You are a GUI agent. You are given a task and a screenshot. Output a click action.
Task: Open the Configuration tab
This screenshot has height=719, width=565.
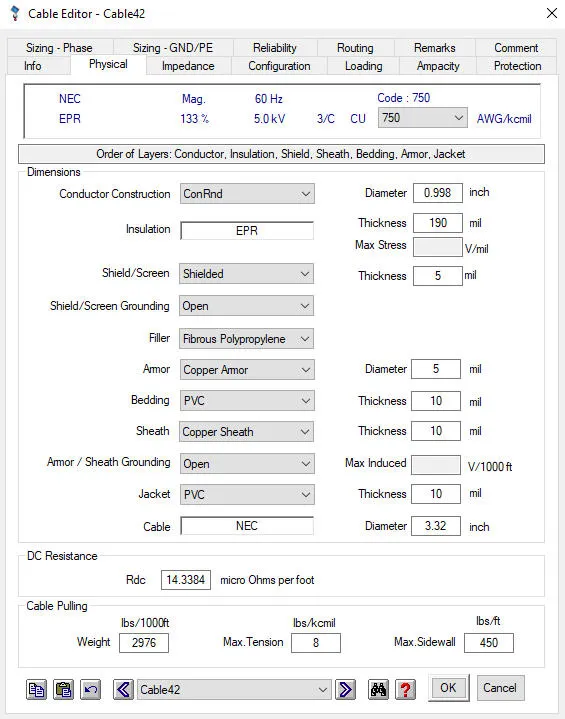tap(279, 66)
